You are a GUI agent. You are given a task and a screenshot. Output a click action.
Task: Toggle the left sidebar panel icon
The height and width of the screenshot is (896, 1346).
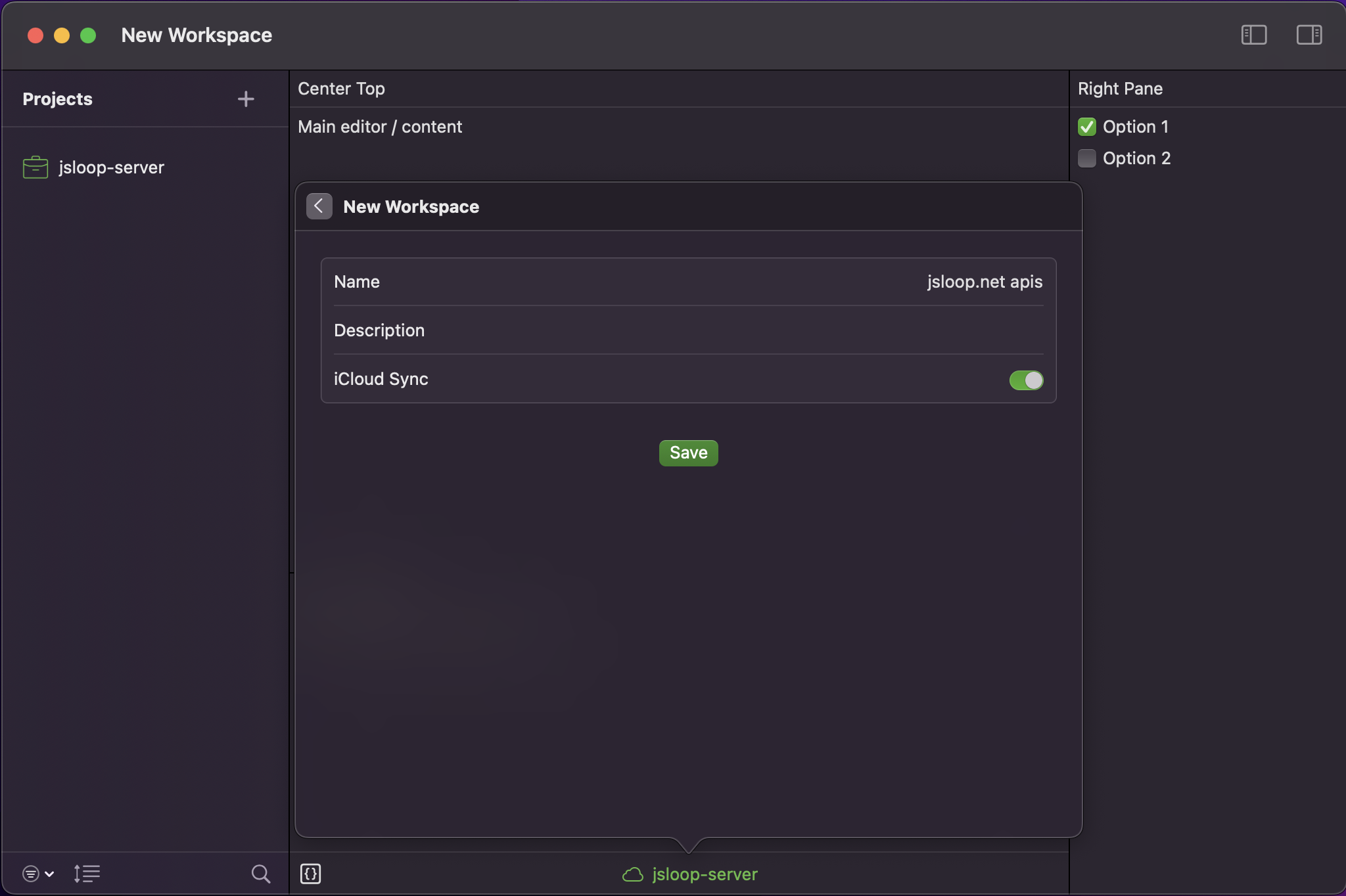[x=1253, y=35]
